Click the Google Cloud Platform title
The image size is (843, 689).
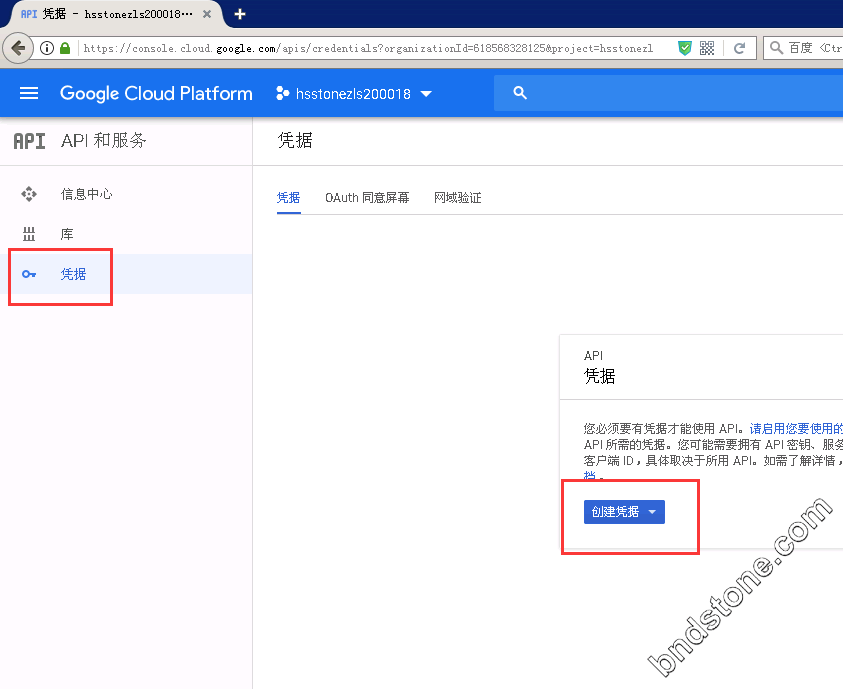[x=156, y=94]
